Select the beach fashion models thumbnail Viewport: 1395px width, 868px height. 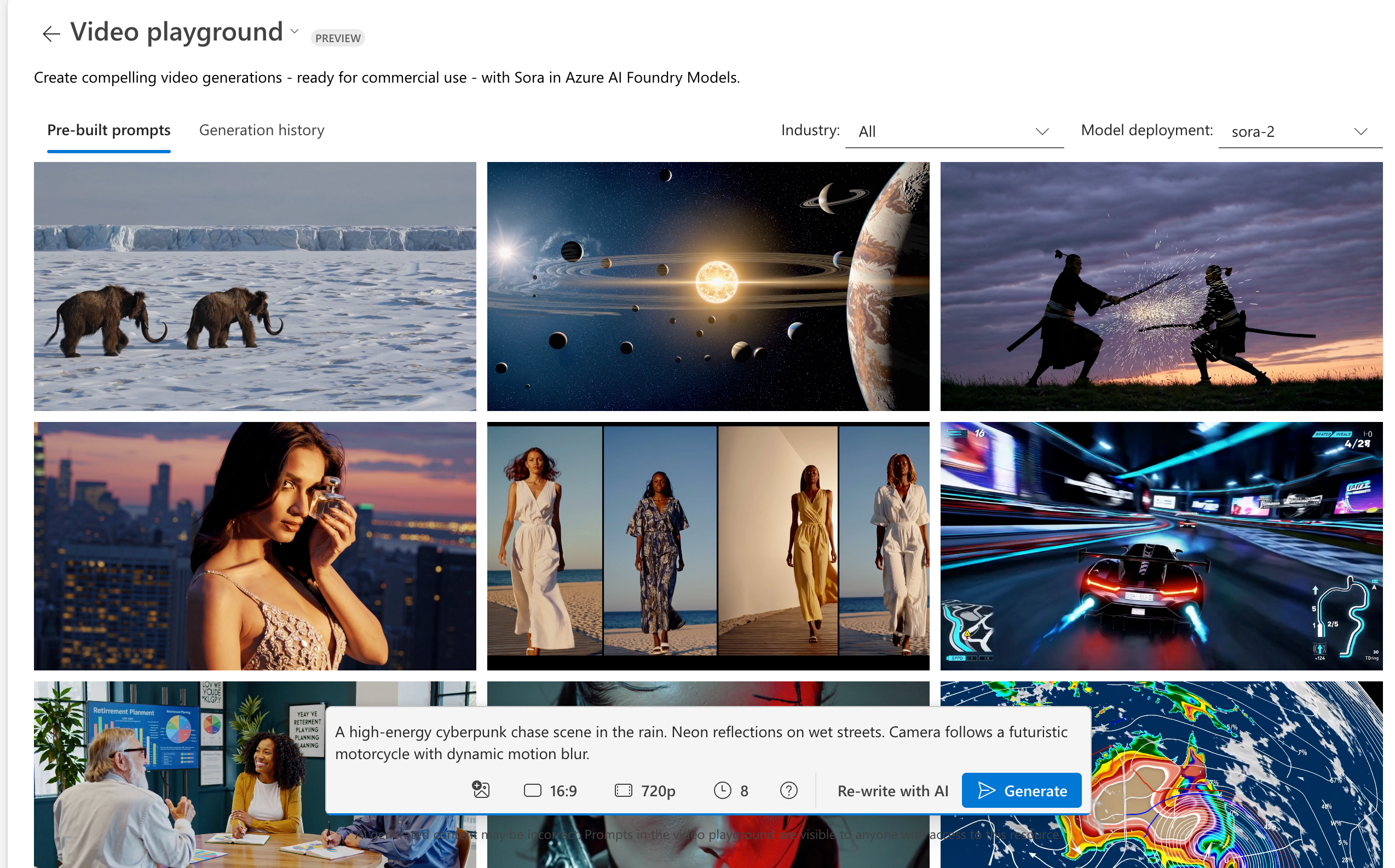(707, 546)
